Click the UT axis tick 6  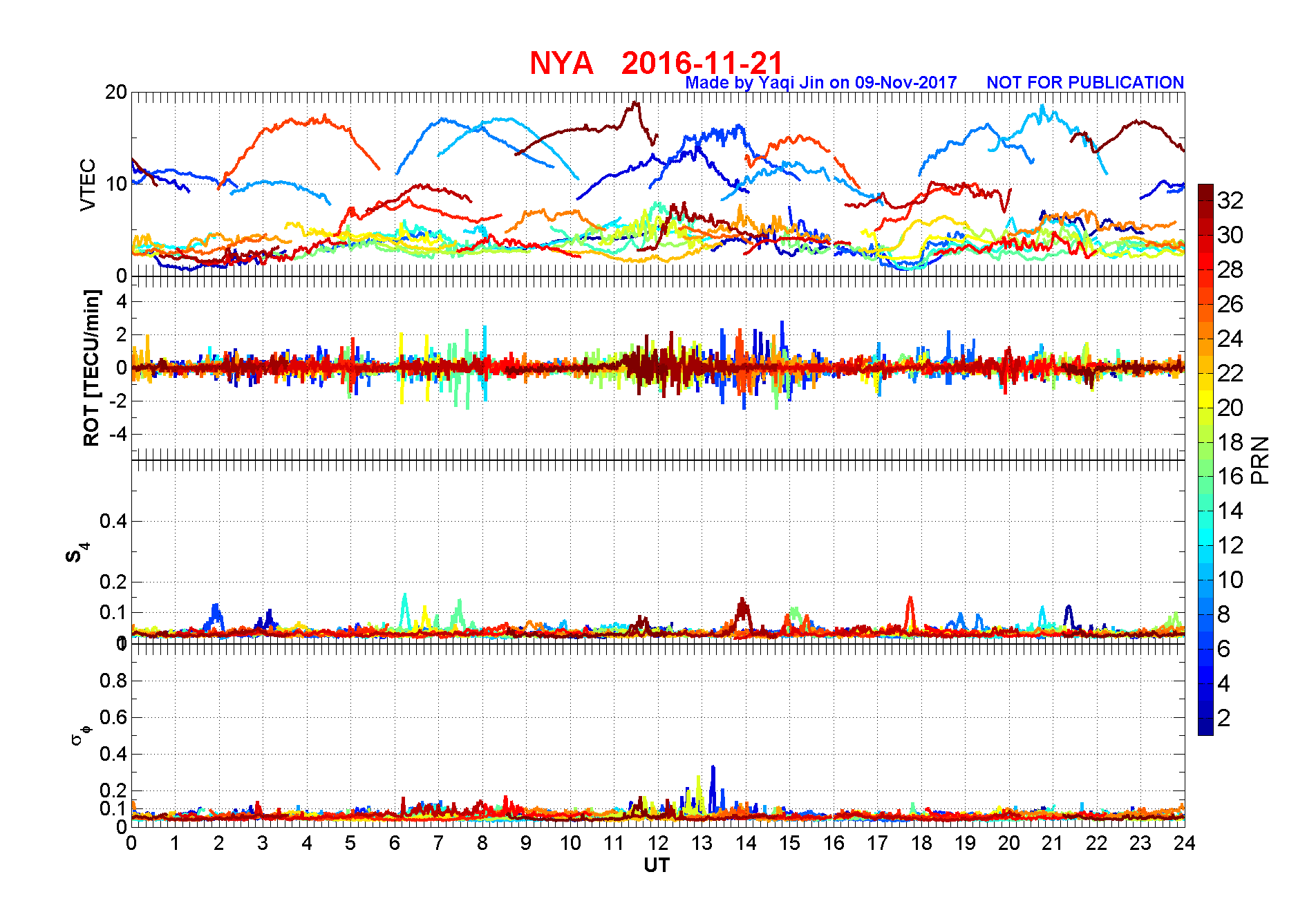[x=395, y=843]
